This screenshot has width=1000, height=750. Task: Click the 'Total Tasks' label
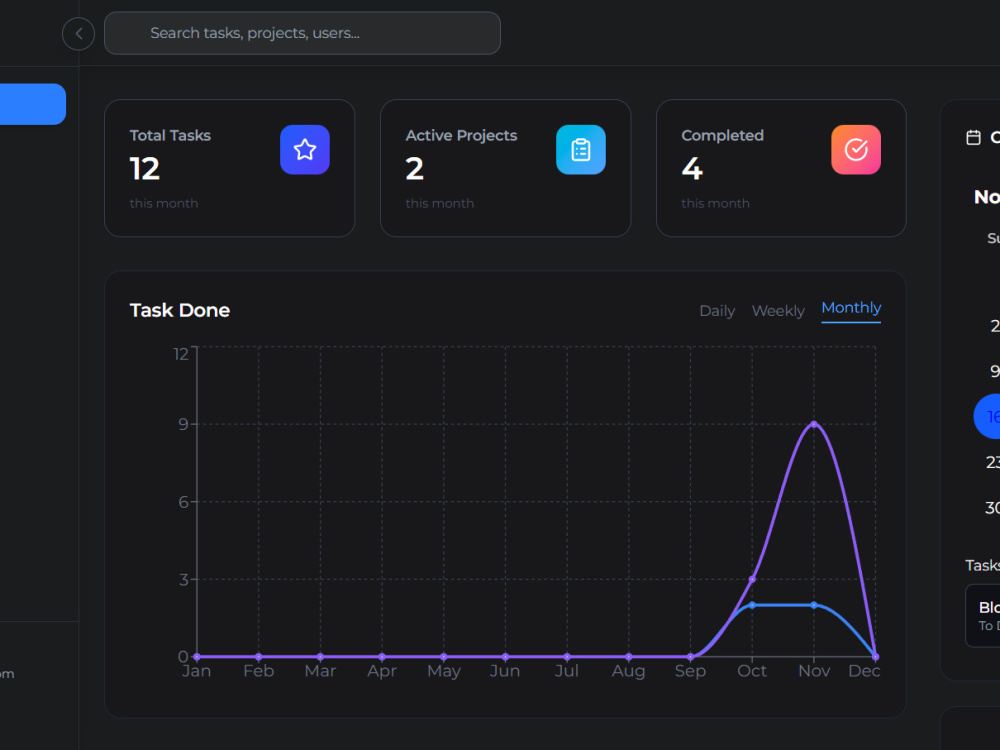point(170,135)
